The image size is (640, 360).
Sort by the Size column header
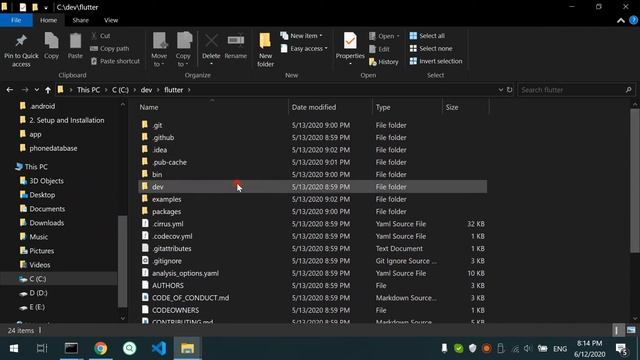pyautogui.click(x=465, y=107)
